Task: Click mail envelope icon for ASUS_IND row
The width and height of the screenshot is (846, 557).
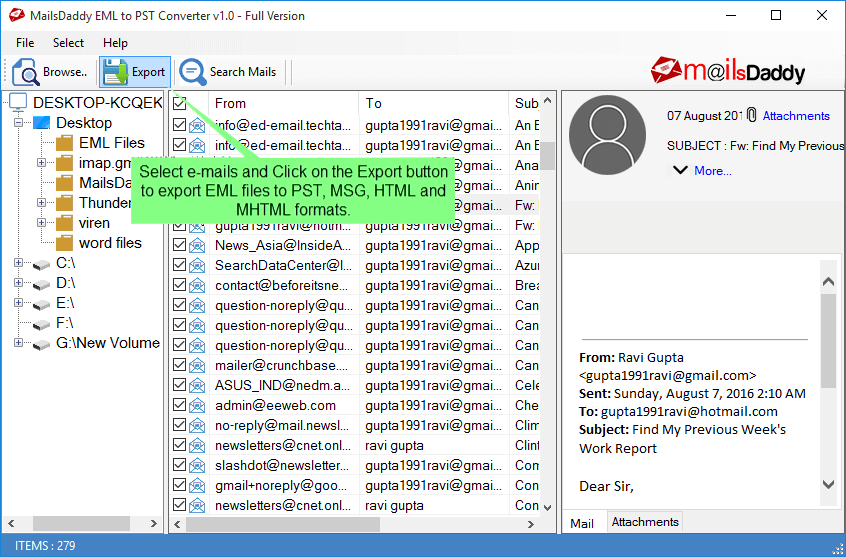Action: (x=197, y=385)
